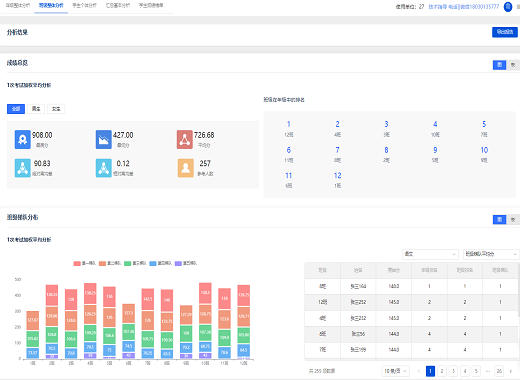This screenshot has height=380, width=520.
Task: Switch score overview section to table view
Action: coord(513,65)
